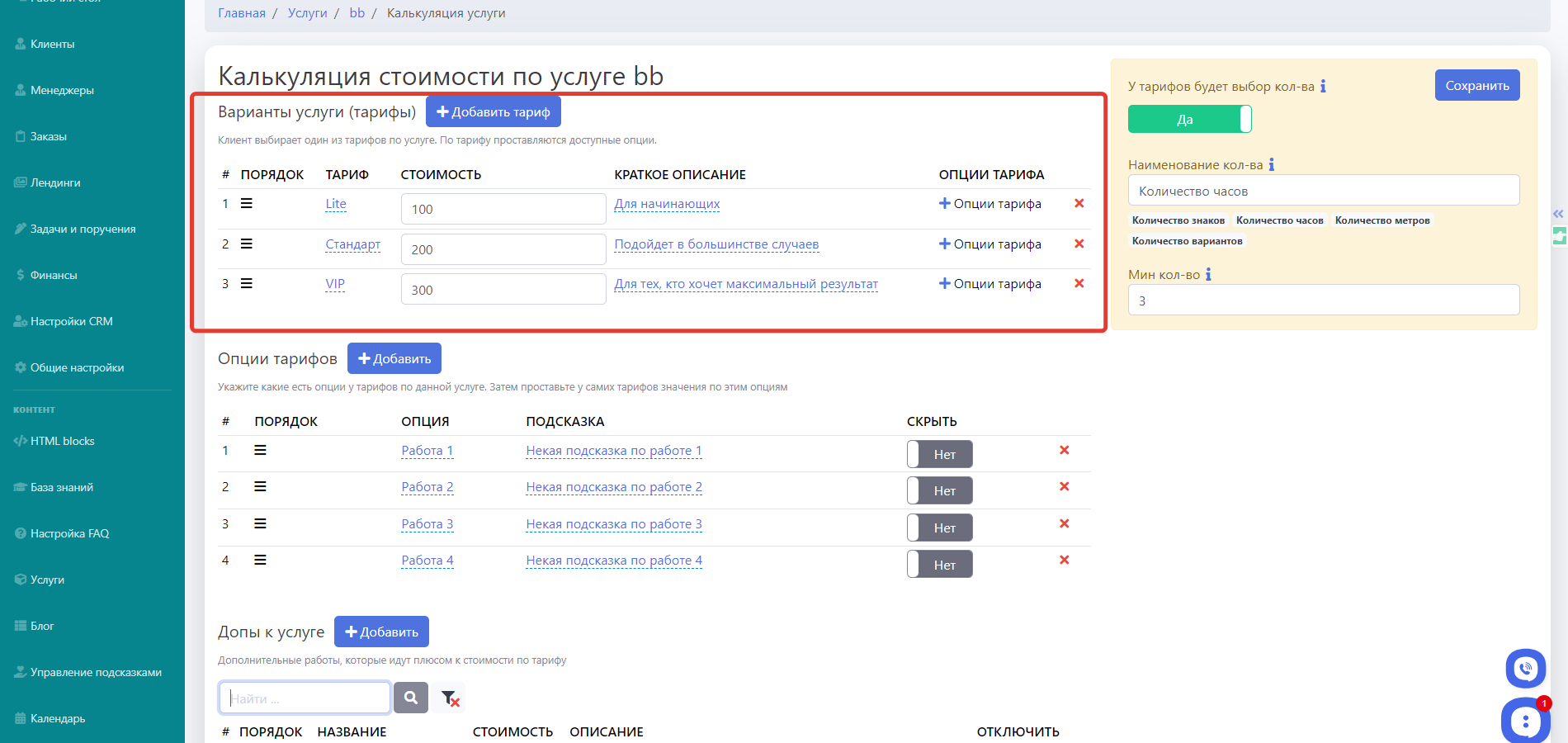This screenshot has height=743, width=1568.
Task: Click the search magnifier button
Action: pos(410,698)
